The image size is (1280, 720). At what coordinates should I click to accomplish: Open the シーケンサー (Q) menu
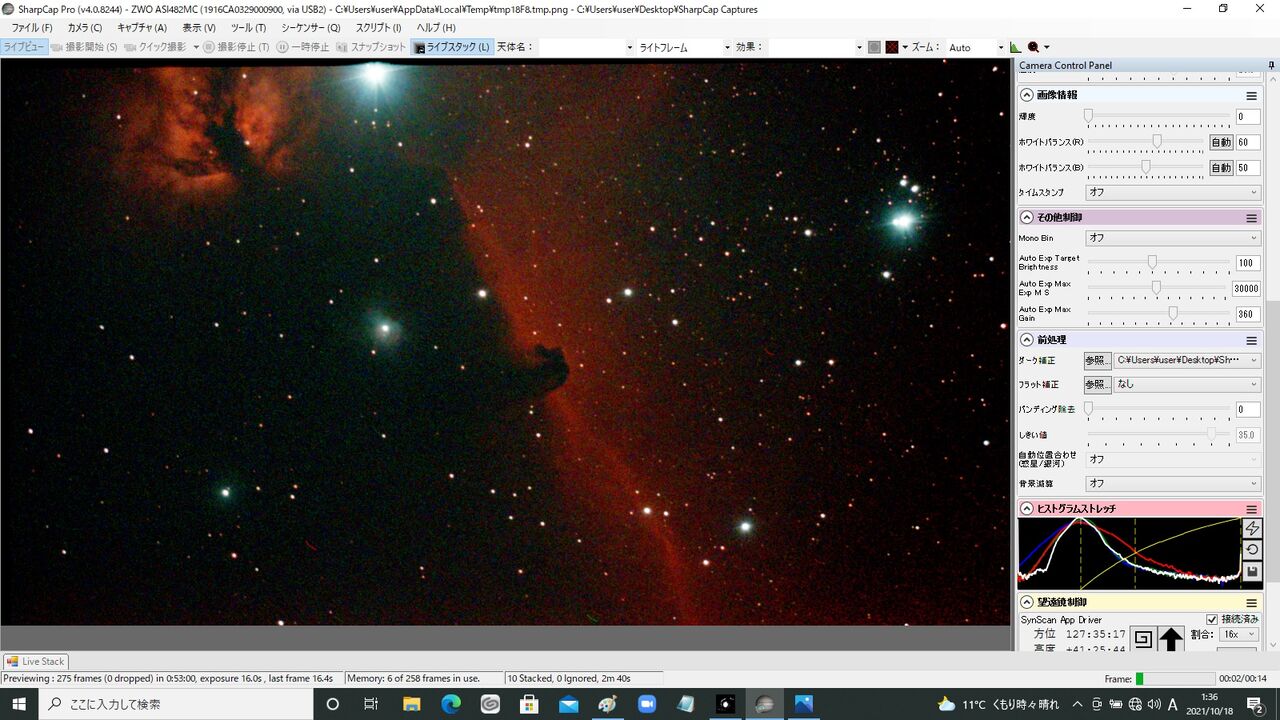[310, 28]
